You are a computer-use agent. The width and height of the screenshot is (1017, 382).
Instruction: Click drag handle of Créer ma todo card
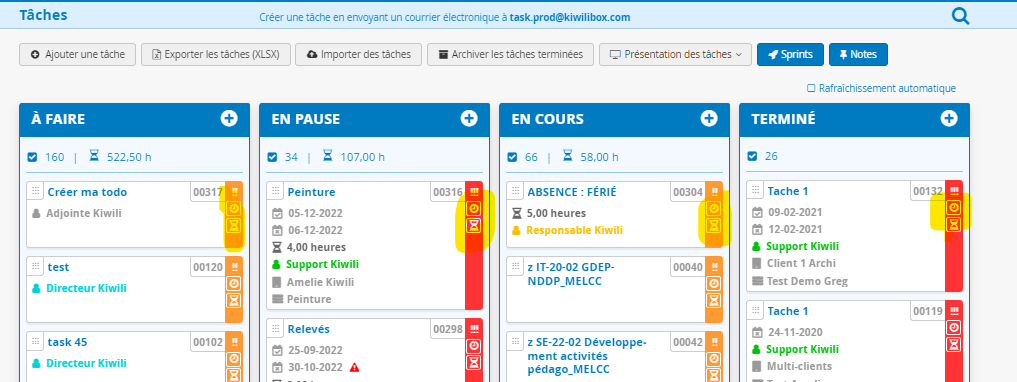point(36,191)
